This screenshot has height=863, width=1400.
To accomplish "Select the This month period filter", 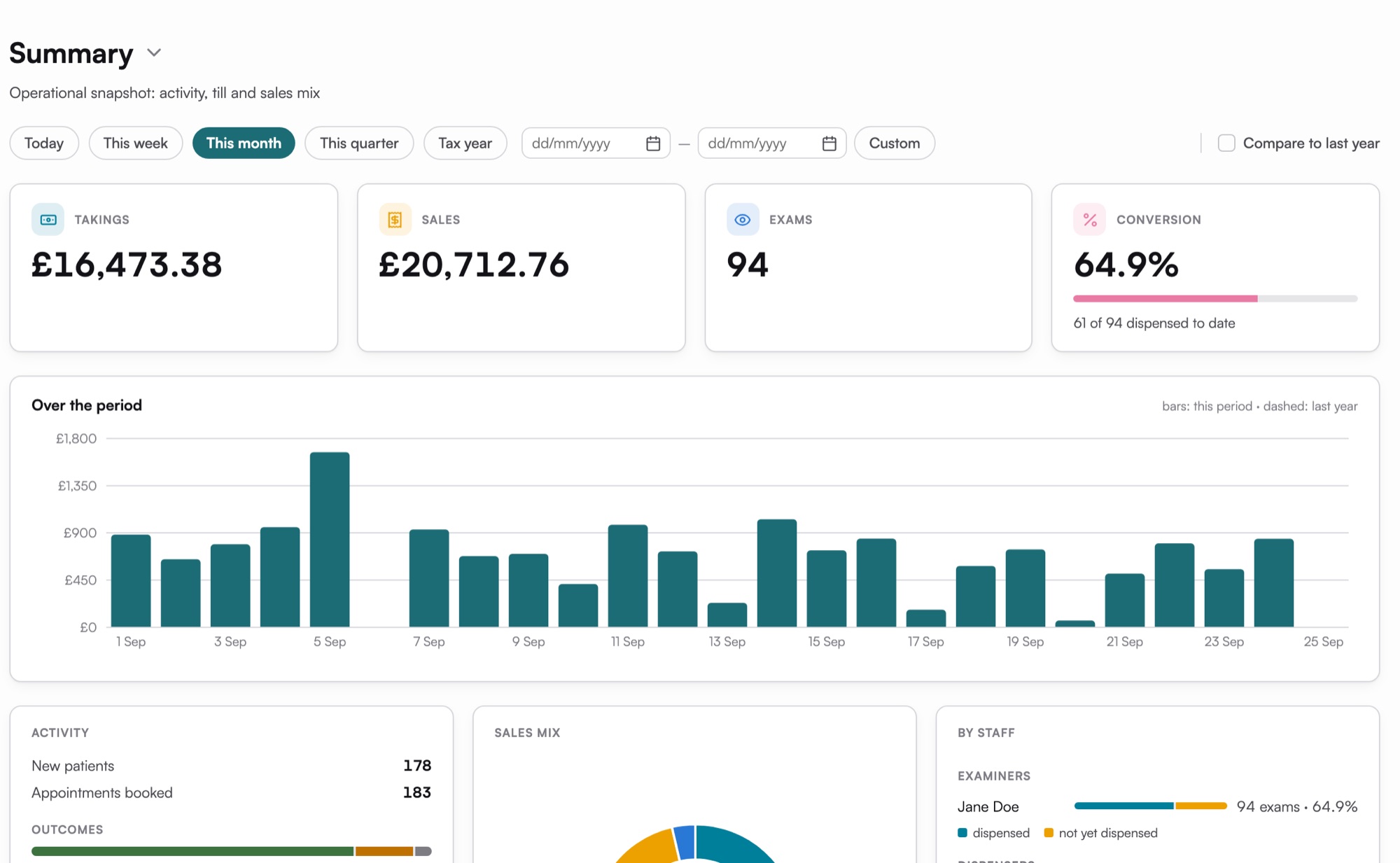I will click(244, 143).
